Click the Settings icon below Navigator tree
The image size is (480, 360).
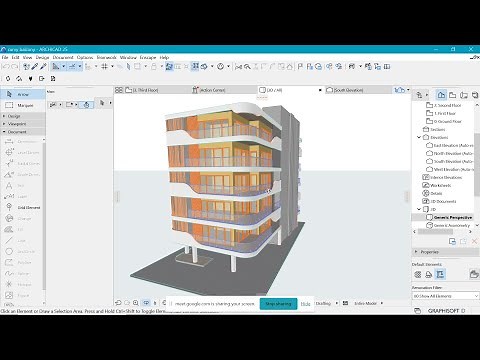[x=452, y=241]
